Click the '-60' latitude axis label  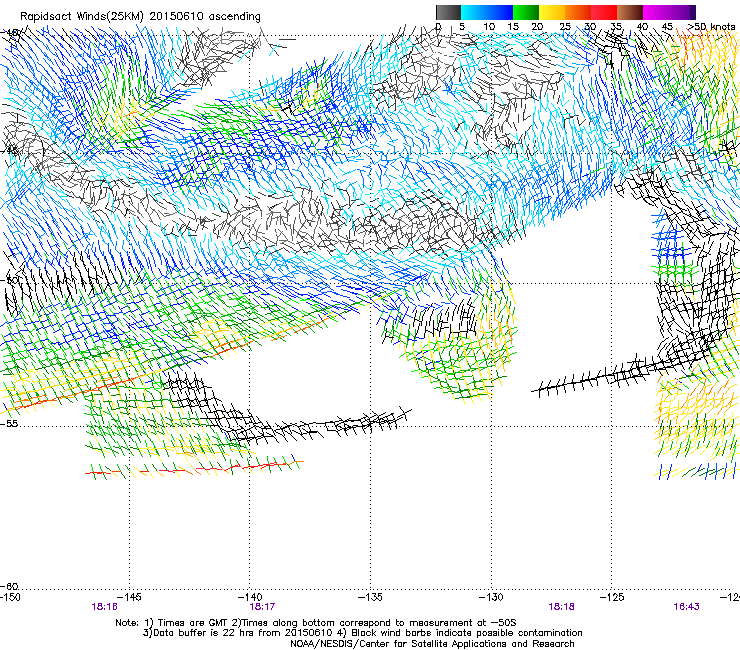click(x=9, y=586)
